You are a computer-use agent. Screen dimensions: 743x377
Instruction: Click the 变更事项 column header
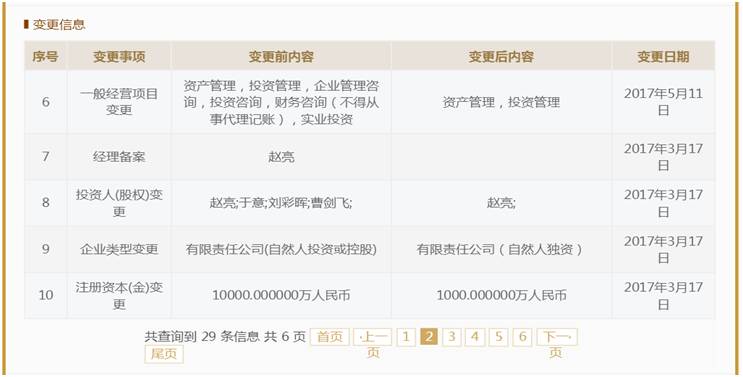tap(119, 56)
